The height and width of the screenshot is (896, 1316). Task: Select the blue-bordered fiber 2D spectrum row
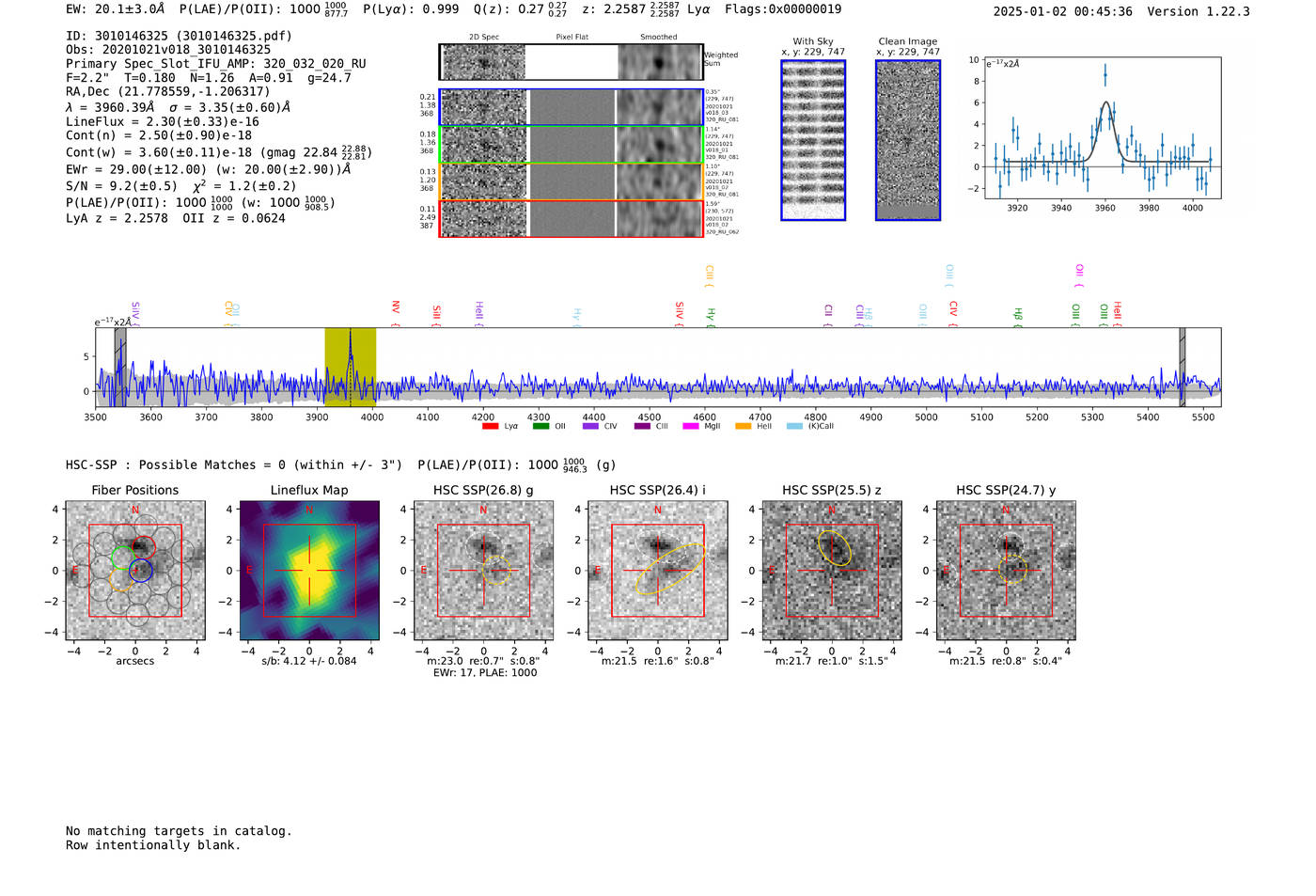coord(571,107)
